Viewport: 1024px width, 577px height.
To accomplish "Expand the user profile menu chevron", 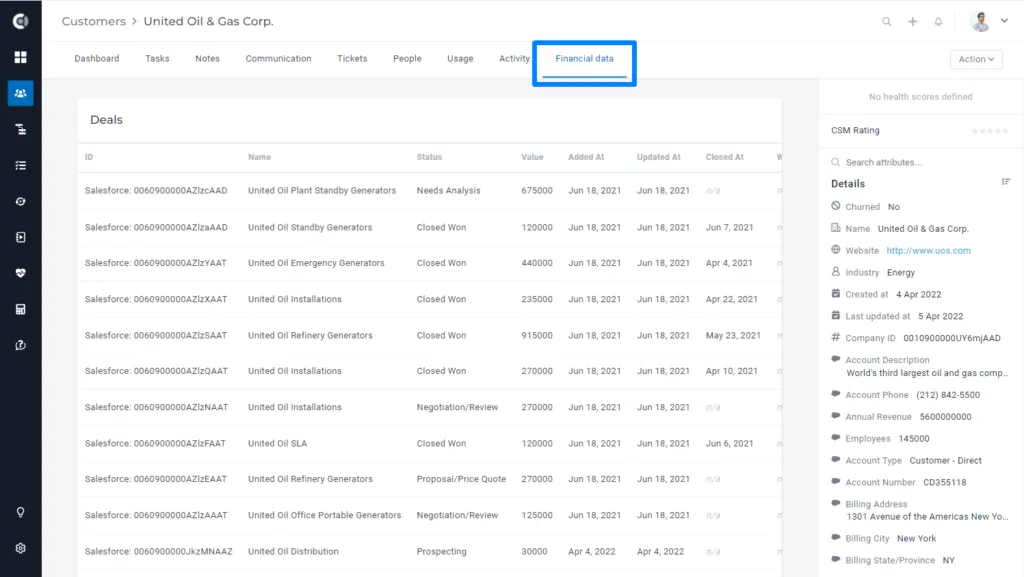I will (x=1004, y=21).
